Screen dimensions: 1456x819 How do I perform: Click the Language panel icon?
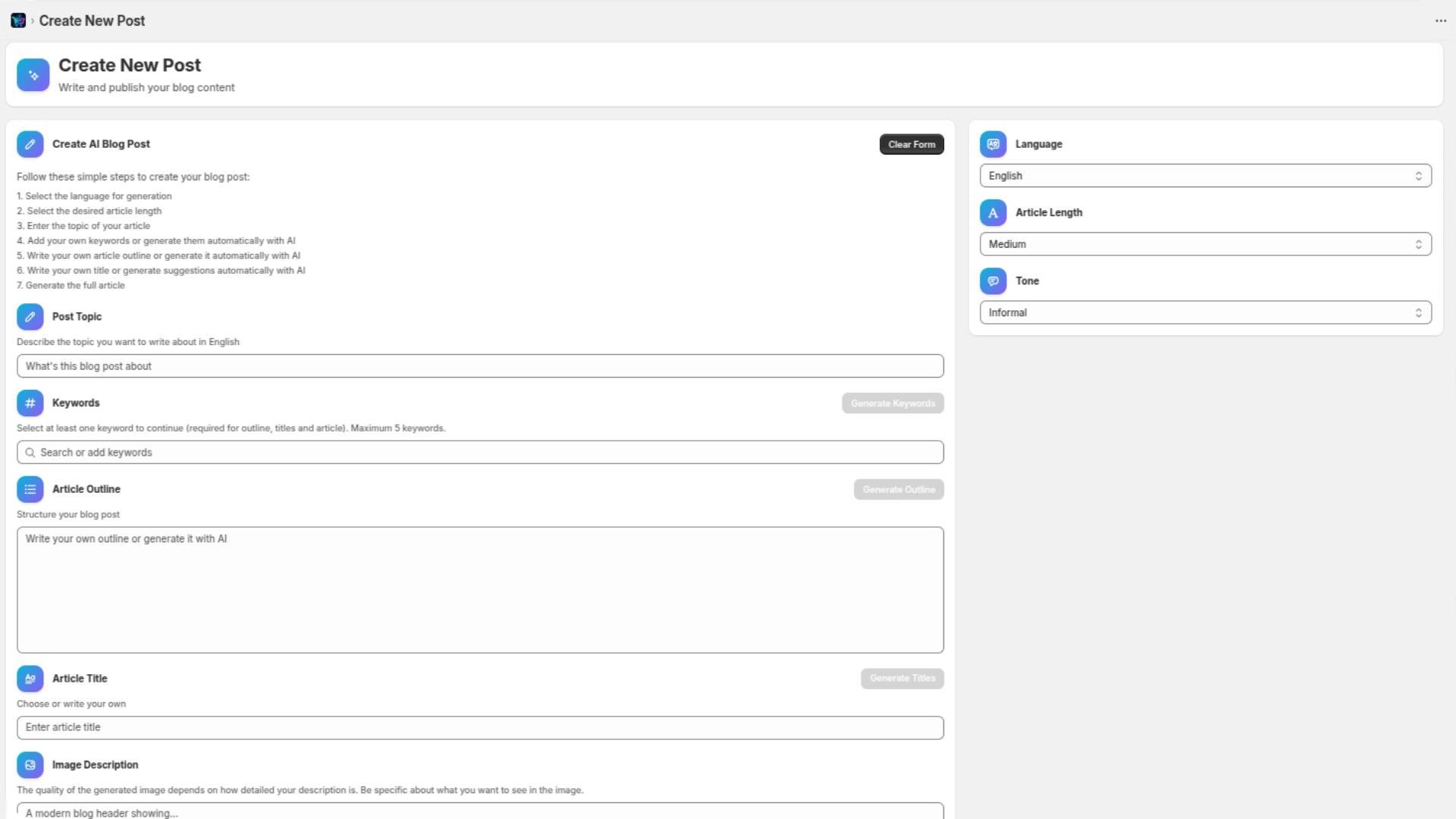coord(993,144)
